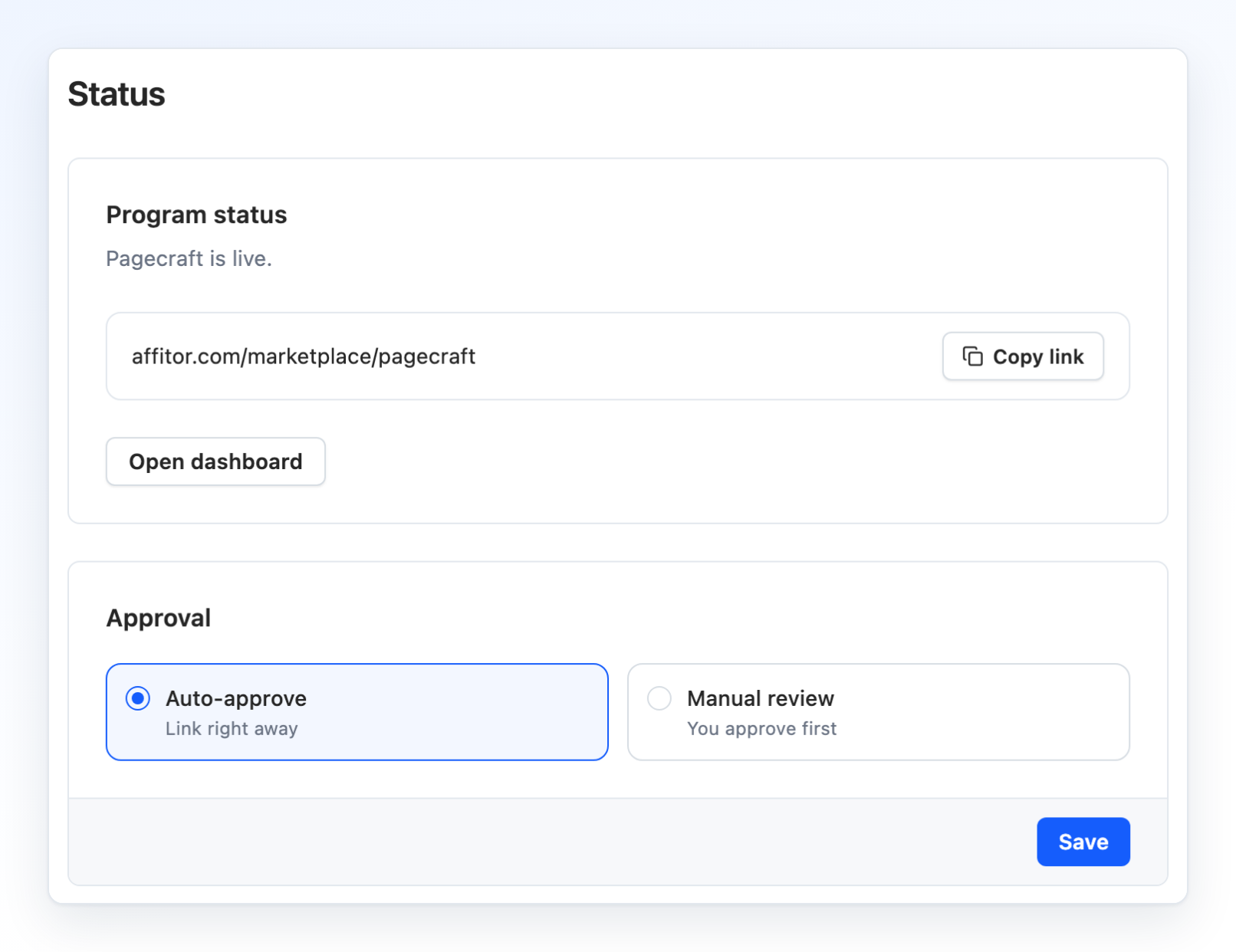Save the approval settings
Viewport: 1236px width, 952px height.
pos(1083,842)
